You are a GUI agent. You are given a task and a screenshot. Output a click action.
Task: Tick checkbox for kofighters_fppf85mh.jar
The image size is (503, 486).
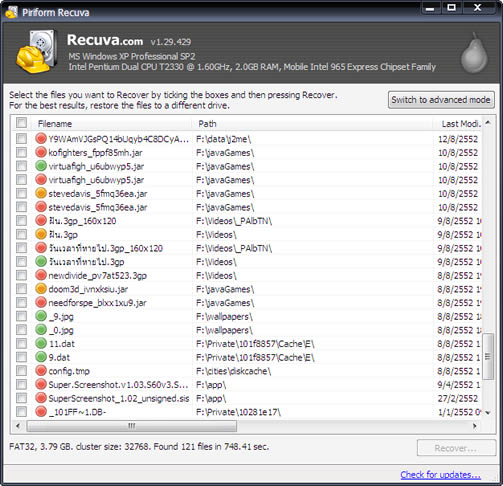pyautogui.click(x=21, y=152)
